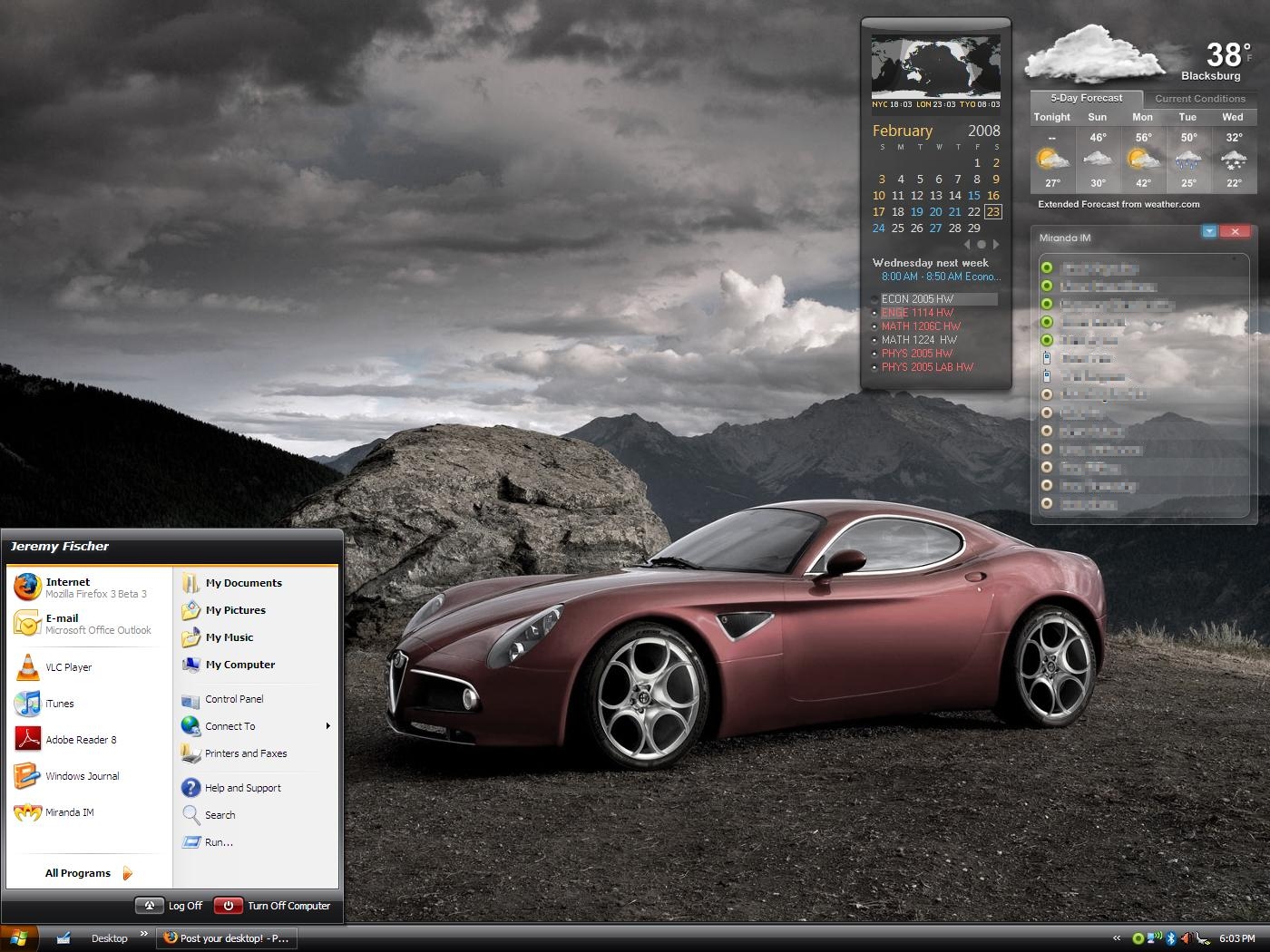The image size is (1270, 952).
Task: Launch Microsoft Office Outlook E-mail entry
Action: pyautogui.click(x=89, y=624)
